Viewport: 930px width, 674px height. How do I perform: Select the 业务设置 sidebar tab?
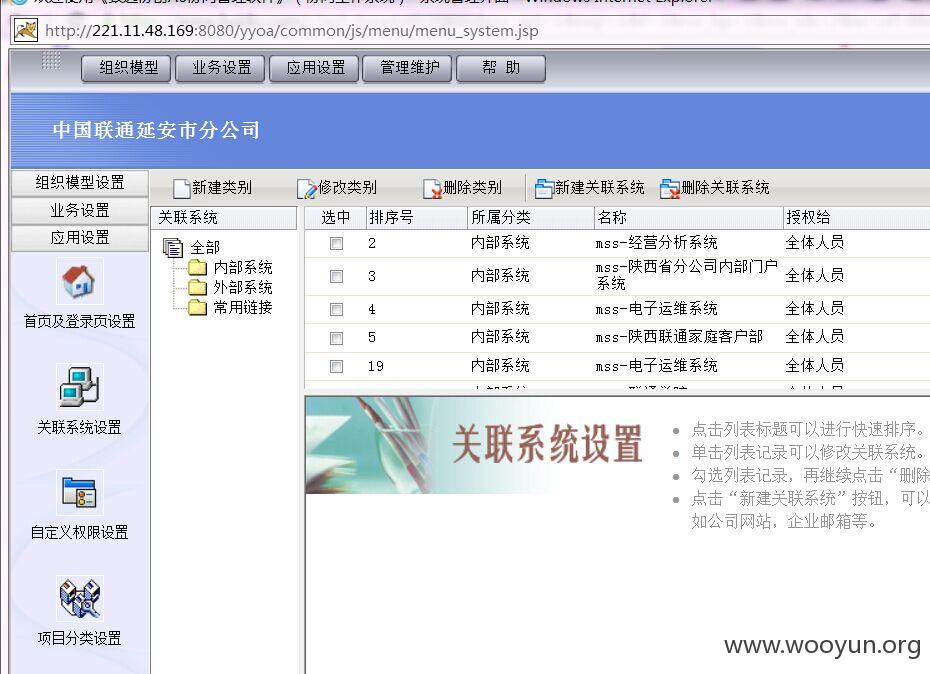pos(79,210)
